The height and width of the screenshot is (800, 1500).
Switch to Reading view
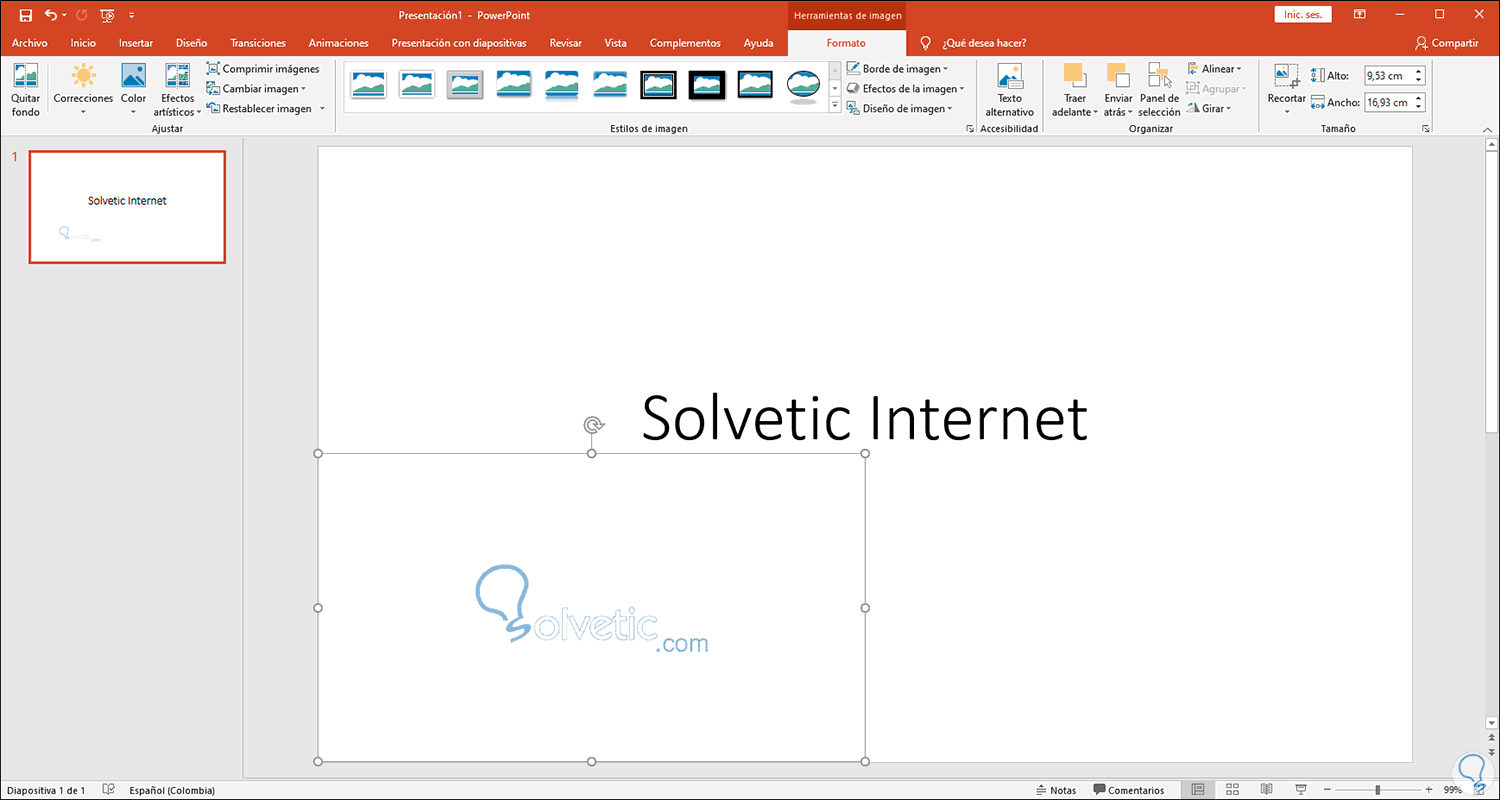point(1266,790)
